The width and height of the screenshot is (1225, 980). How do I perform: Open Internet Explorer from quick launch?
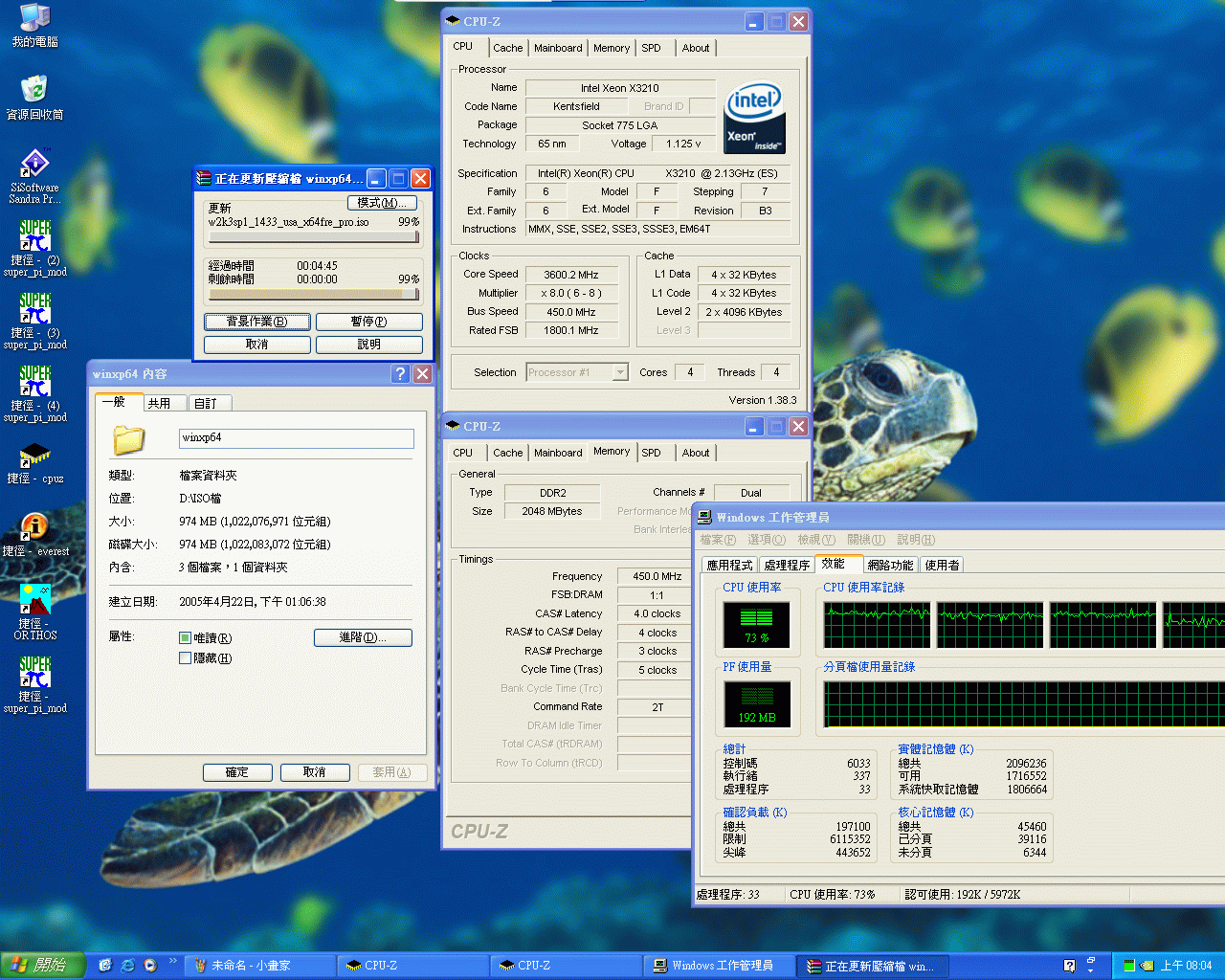127,966
